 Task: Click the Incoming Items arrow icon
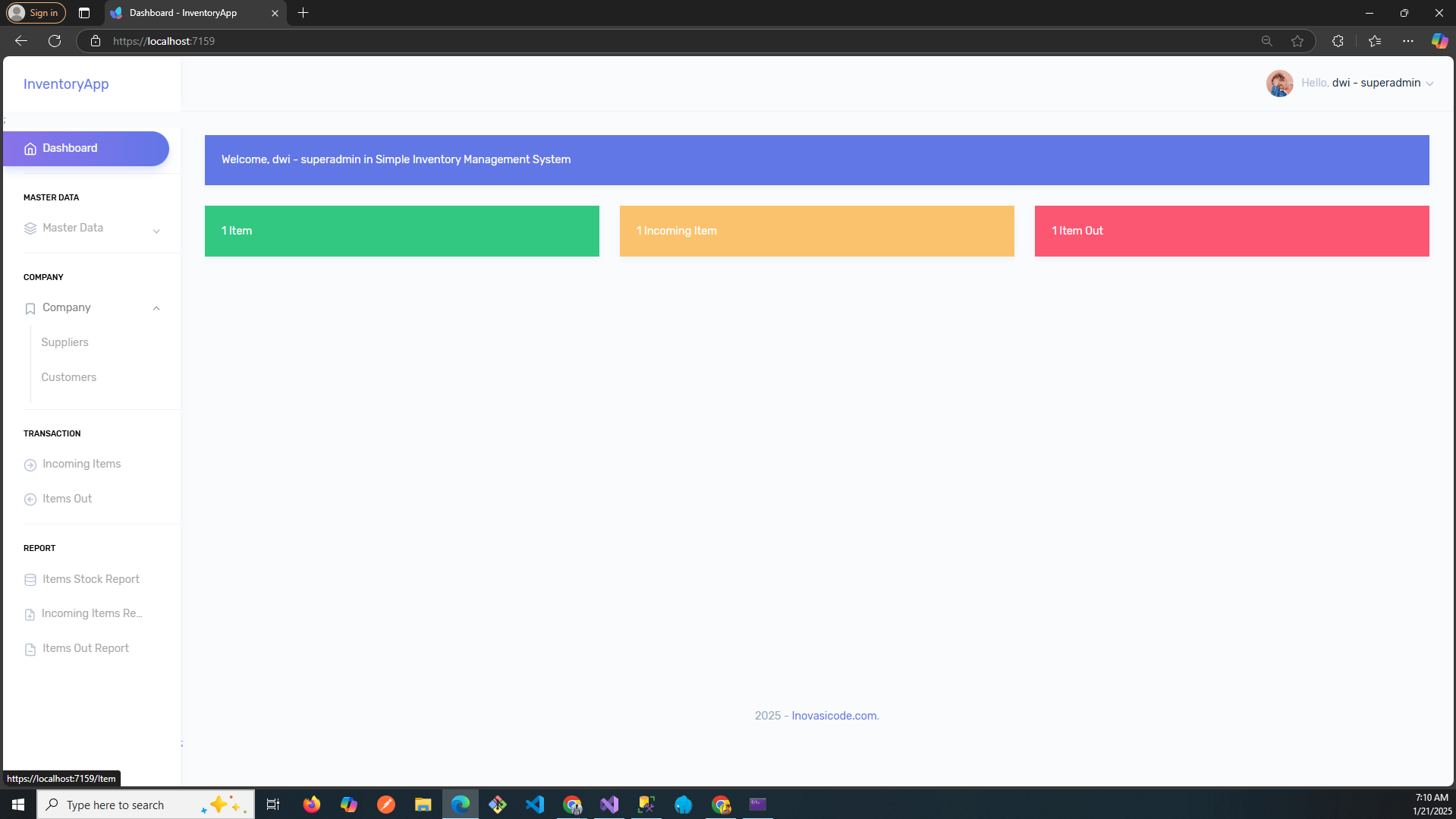[x=30, y=465]
